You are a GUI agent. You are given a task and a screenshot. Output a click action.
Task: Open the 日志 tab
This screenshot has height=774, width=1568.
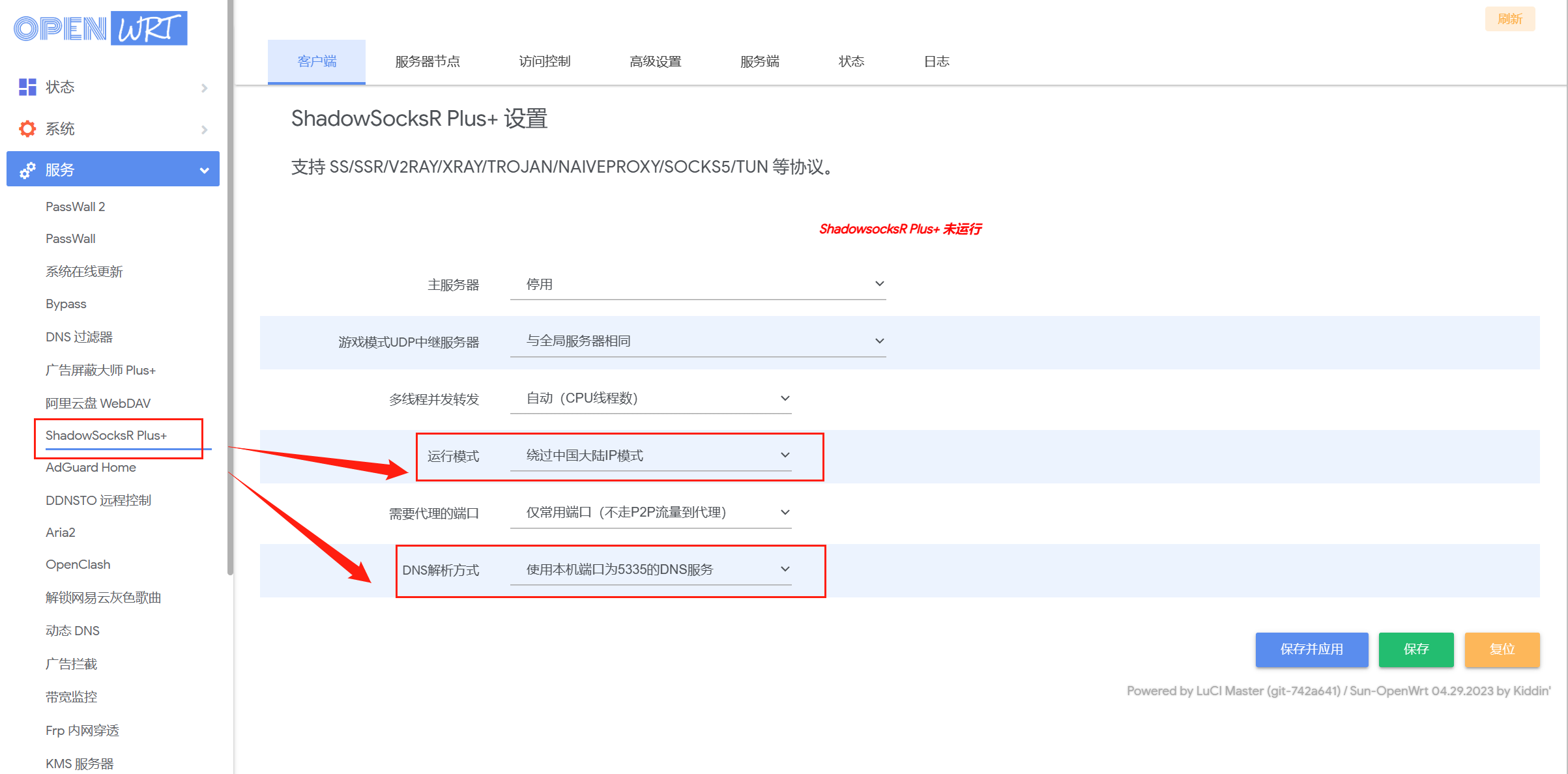936,61
